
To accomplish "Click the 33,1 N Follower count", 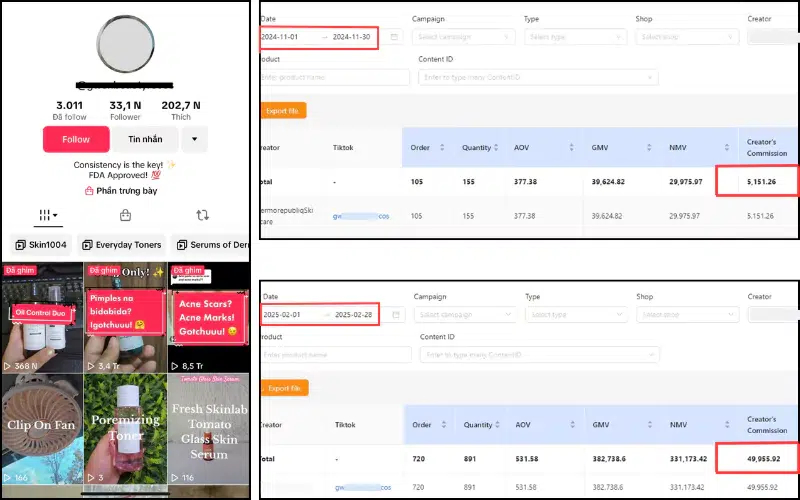I will click(x=125, y=110).
